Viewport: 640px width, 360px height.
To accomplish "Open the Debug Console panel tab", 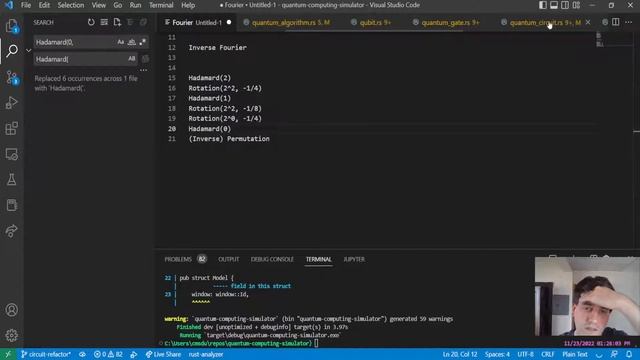I will pos(272,259).
